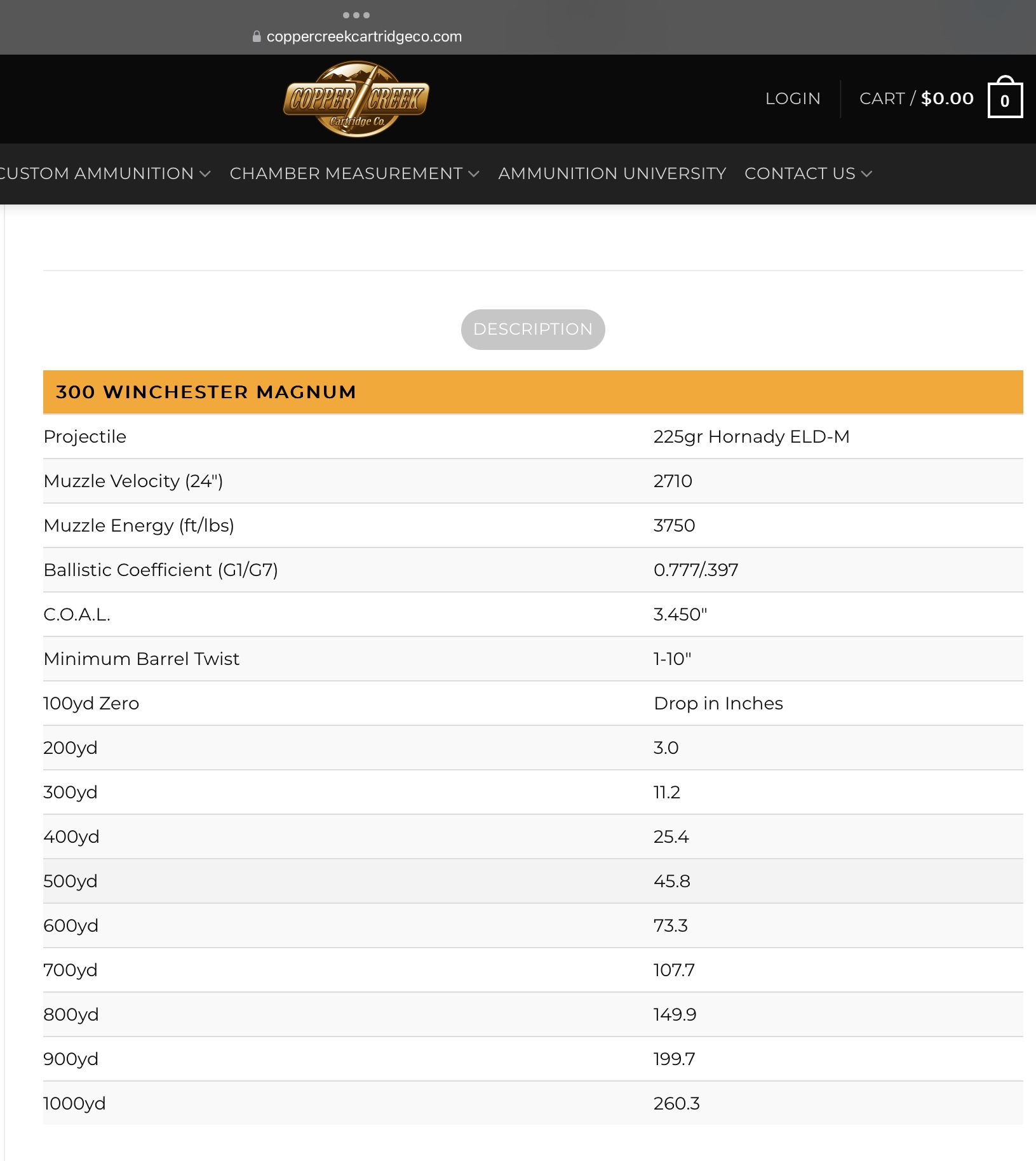The width and height of the screenshot is (1036, 1161).
Task: Click the '300yd' row label
Action: (71, 793)
